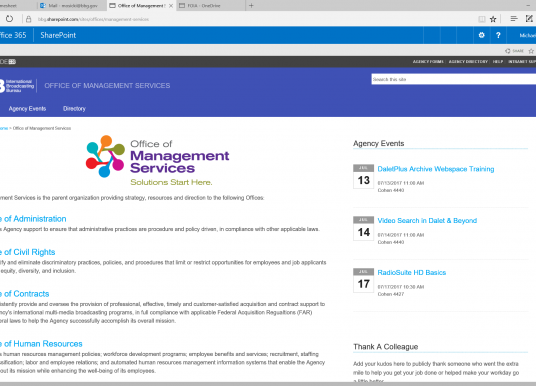Click the Search this site field
The width and height of the screenshot is (536, 386).
[x=454, y=79]
